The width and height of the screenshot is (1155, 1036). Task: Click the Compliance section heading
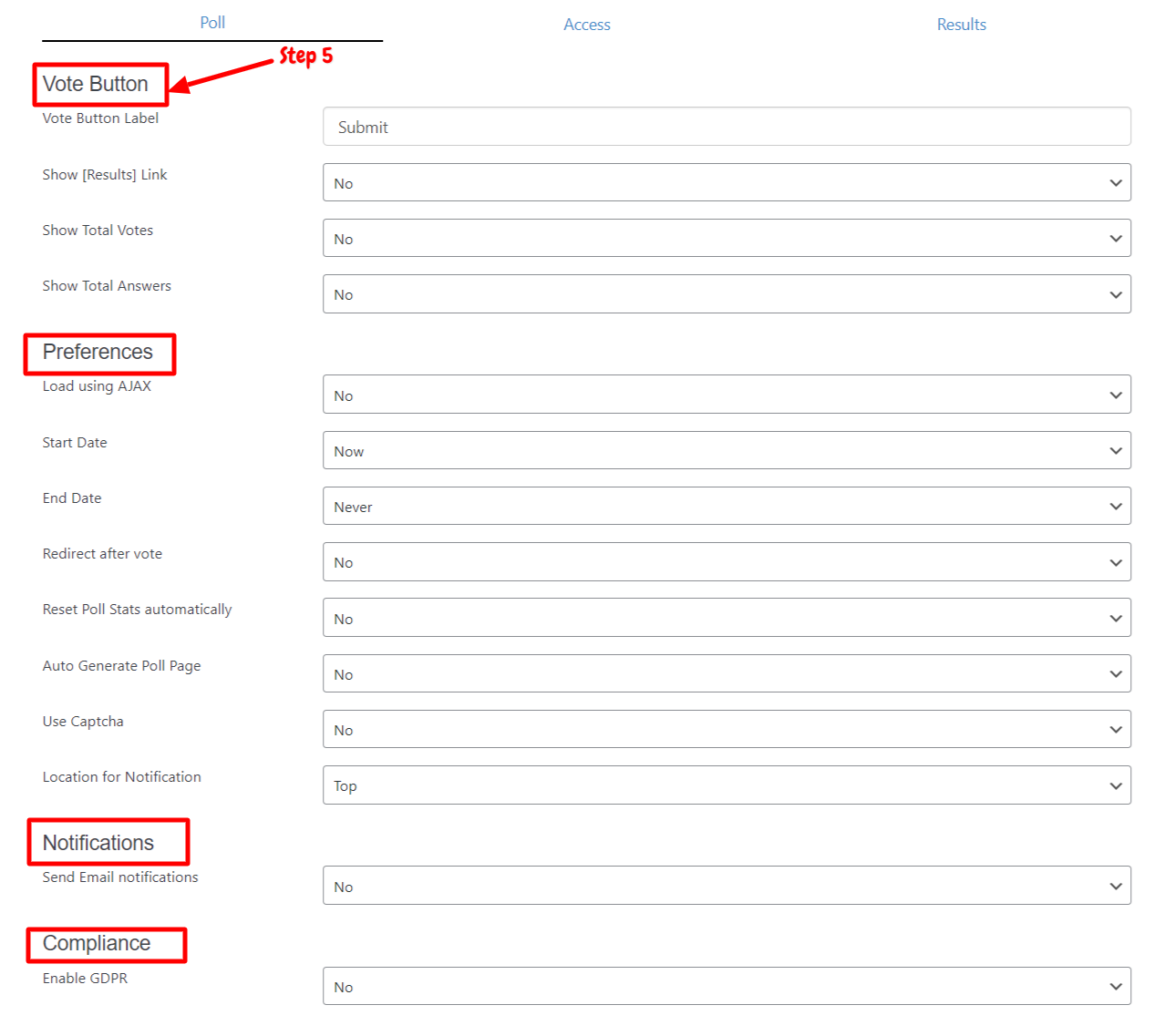pyautogui.click(x=97, y=943)
